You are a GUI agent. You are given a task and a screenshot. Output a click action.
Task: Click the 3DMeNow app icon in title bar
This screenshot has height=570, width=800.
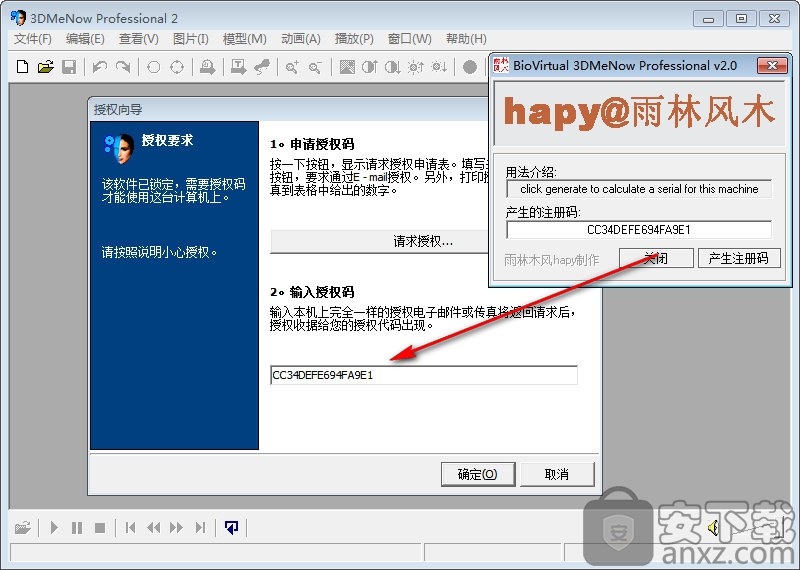pos(18,18)
